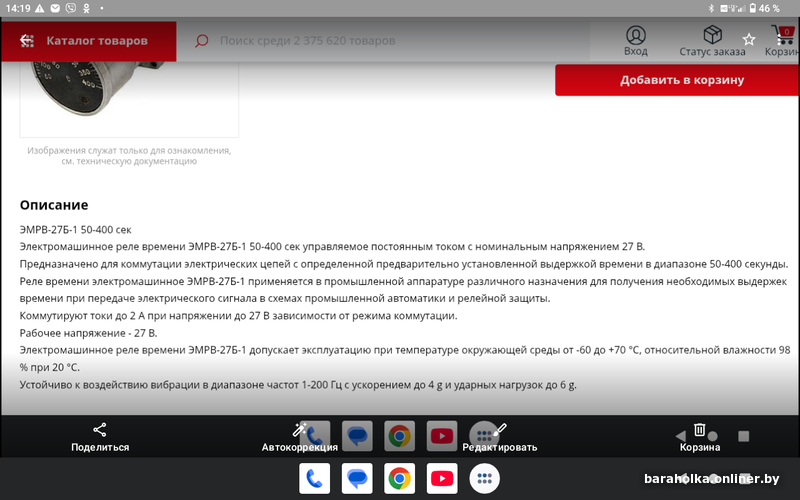Launch Messages app from bottom dock
The height and width of the screenshot is (500, 800).
357,479
